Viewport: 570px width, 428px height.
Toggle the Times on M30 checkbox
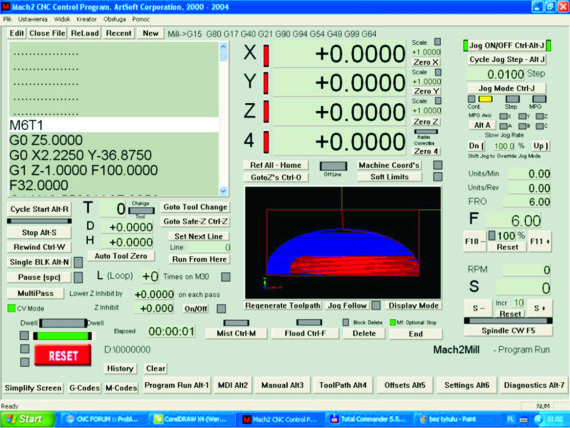(x=225, y=277)
